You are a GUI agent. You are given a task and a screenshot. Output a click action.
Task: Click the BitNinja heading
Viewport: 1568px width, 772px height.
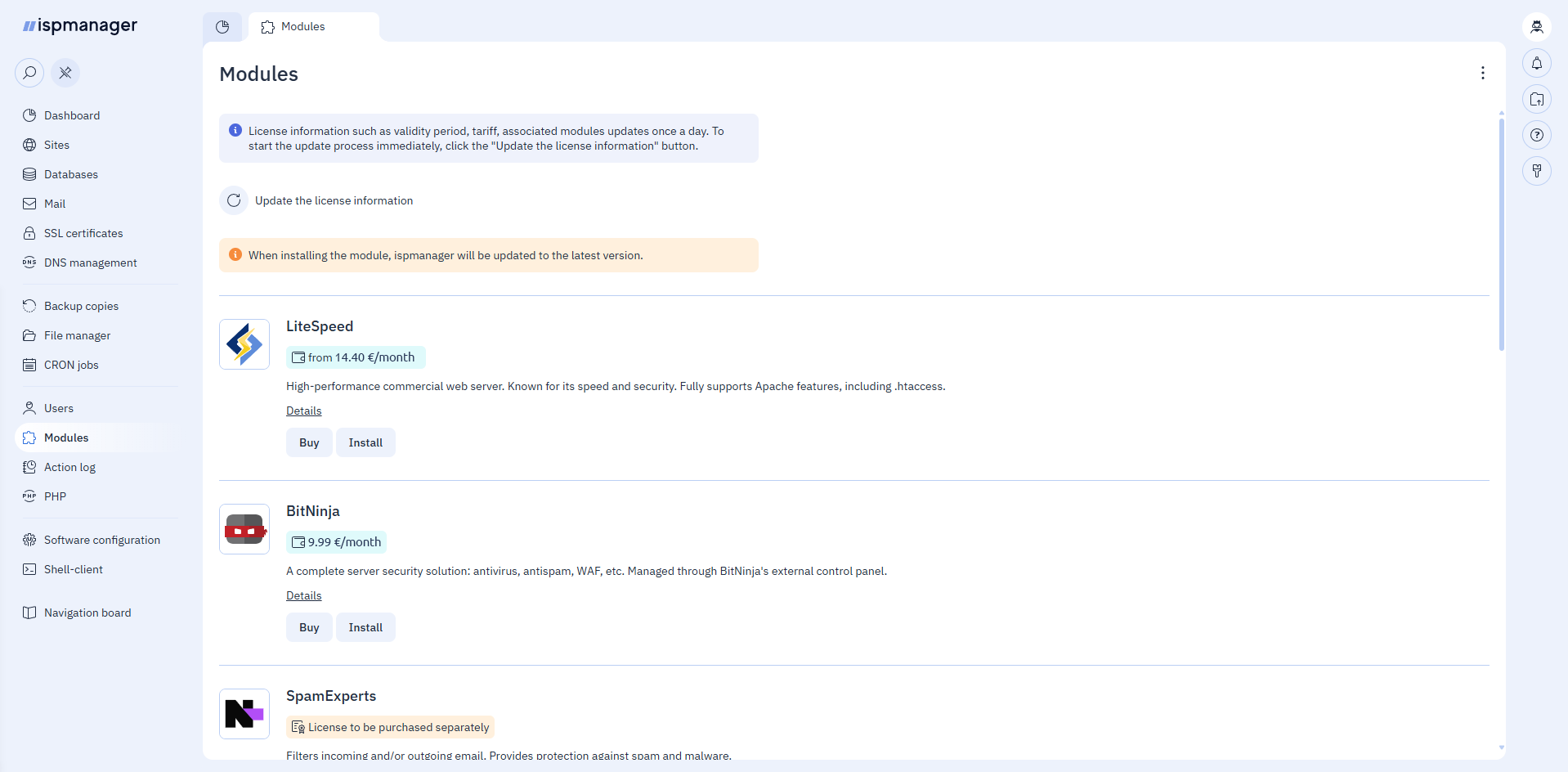313,511
